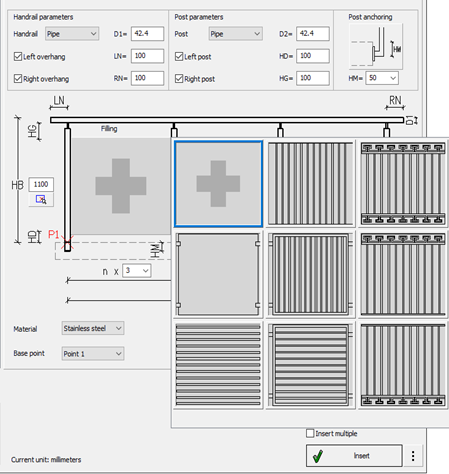449x474 pixels.
Task: Open the three-dot options next to Insert
Action: [x=413, y=456]
